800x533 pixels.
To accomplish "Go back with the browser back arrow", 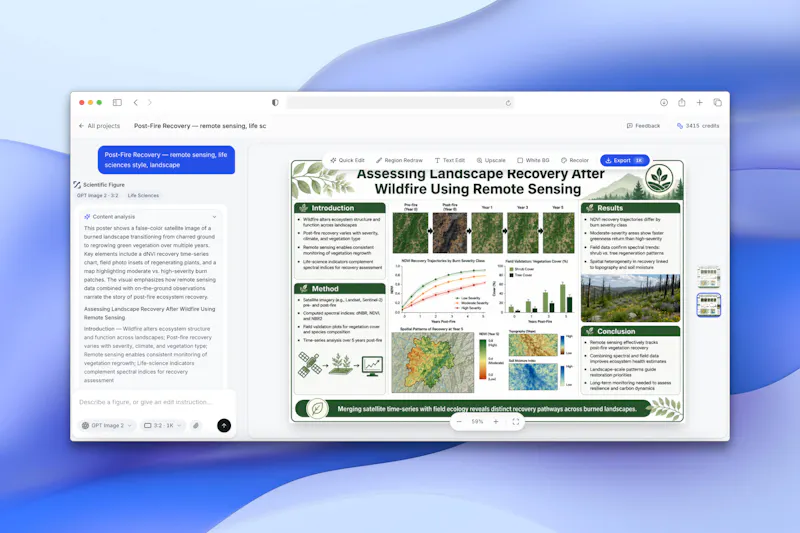I will [136, 103].
